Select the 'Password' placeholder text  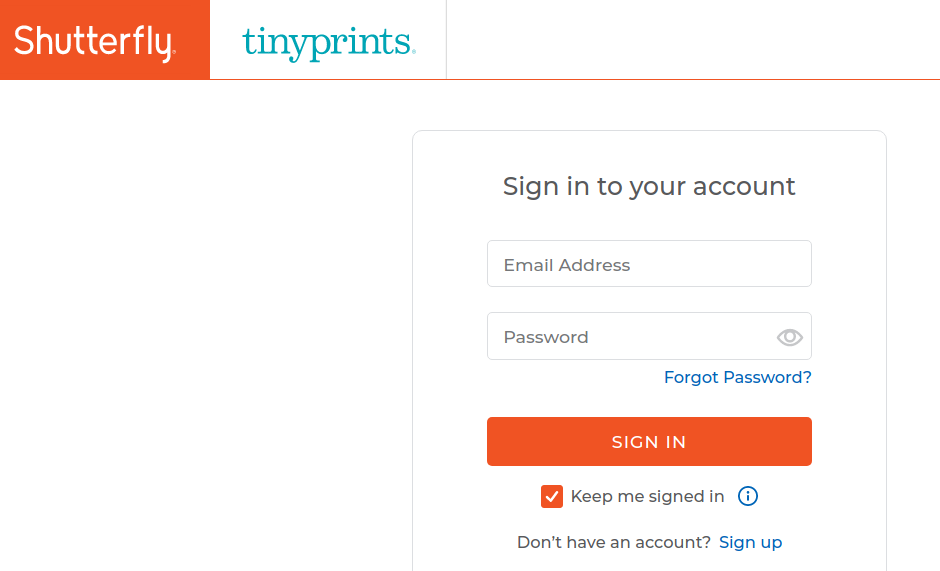point(546,337)
